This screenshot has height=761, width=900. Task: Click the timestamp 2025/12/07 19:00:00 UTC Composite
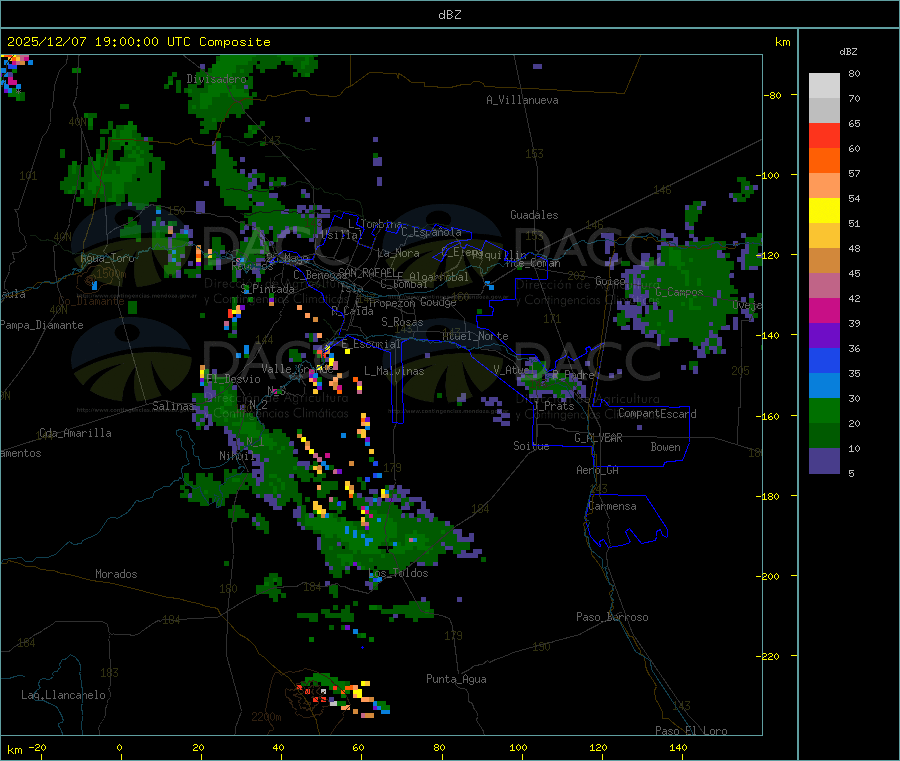tap(138, 42)
